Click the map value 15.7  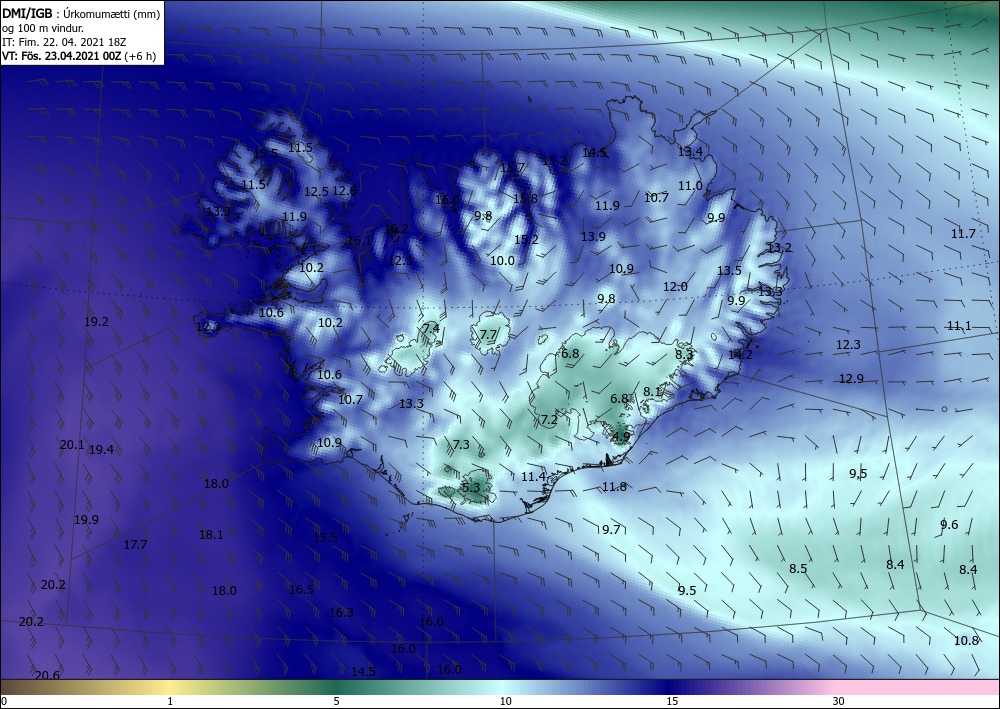[x=512, y=168]
